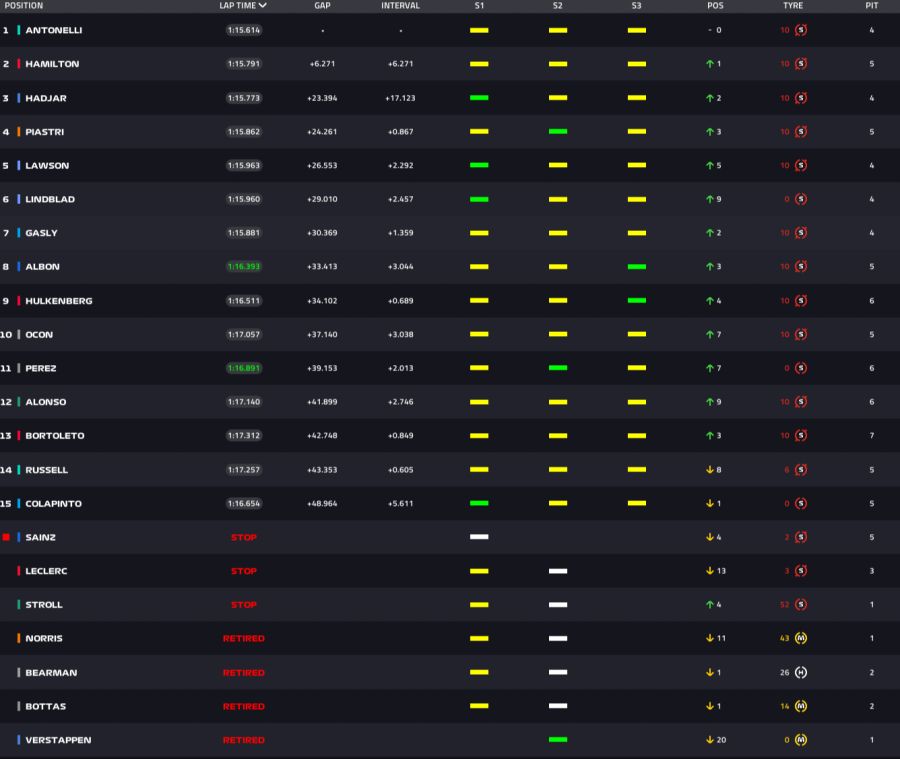Click the S1 column header

tap(479, 6)
